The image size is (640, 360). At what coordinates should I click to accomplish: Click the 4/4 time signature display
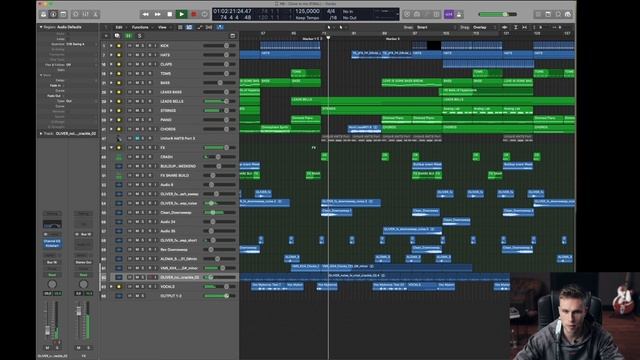click(x=331, y=11)
